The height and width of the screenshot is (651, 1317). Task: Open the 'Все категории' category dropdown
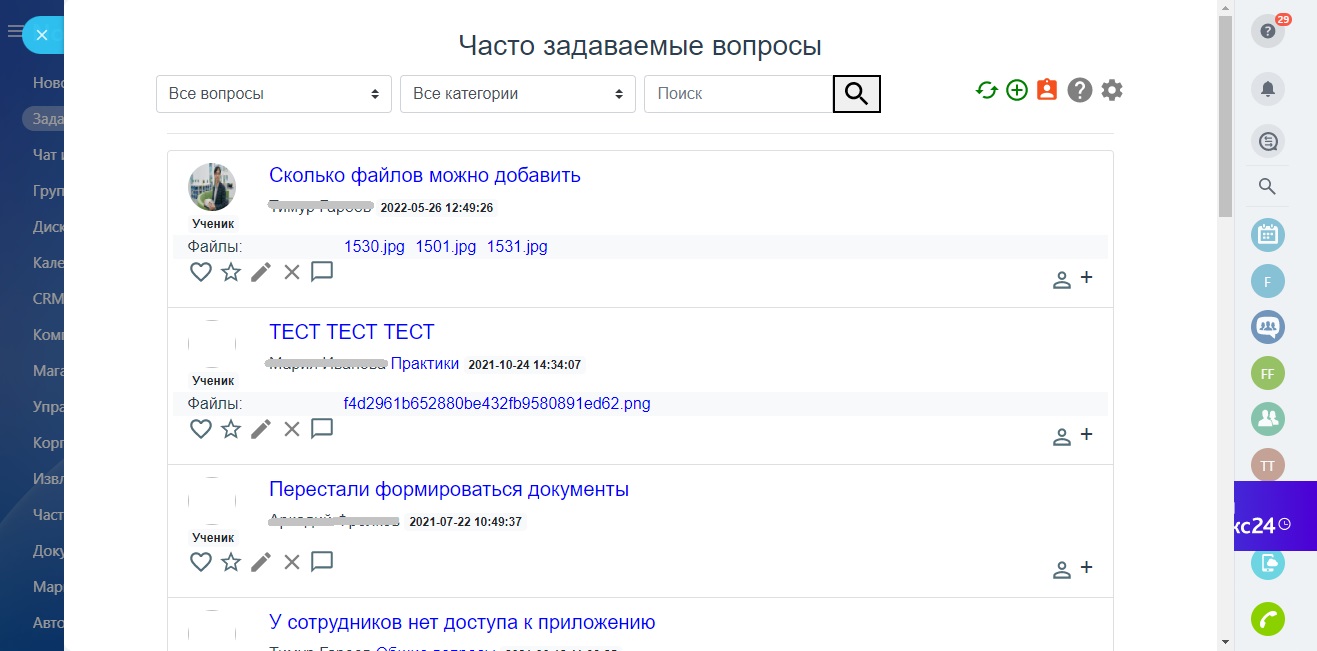(x=517, y=94)
